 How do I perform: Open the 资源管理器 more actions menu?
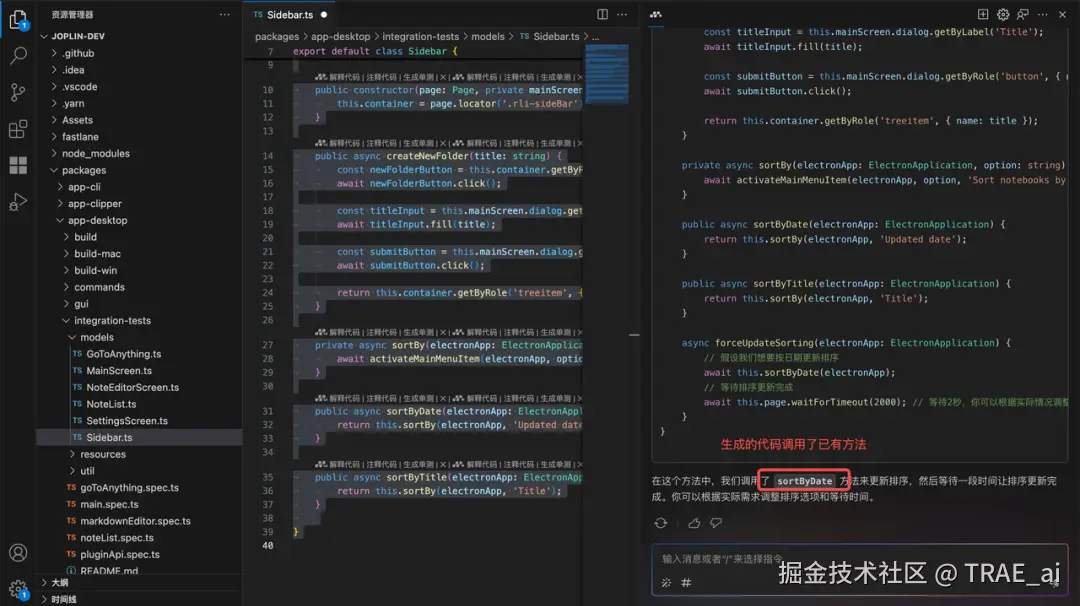click(x=225, y=14)
